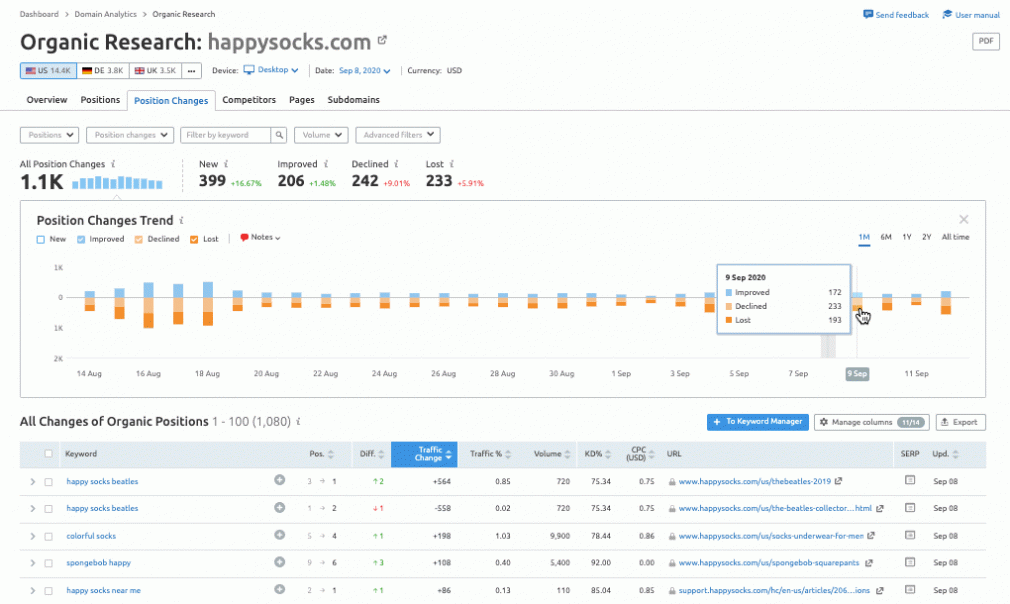Image resolution: width=1010 pixels, height=604 pixels.
Task: Expand the colorful socks row
Action: tap(32, 536)
